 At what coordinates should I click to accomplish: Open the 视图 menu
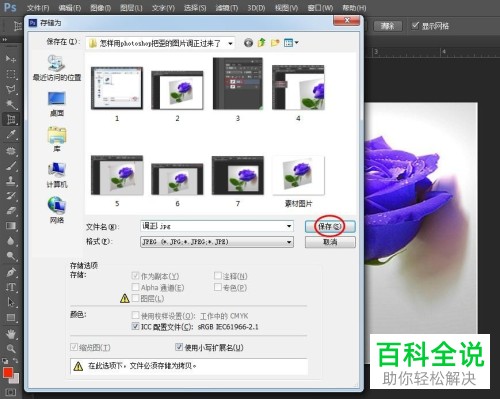point(287,8)
